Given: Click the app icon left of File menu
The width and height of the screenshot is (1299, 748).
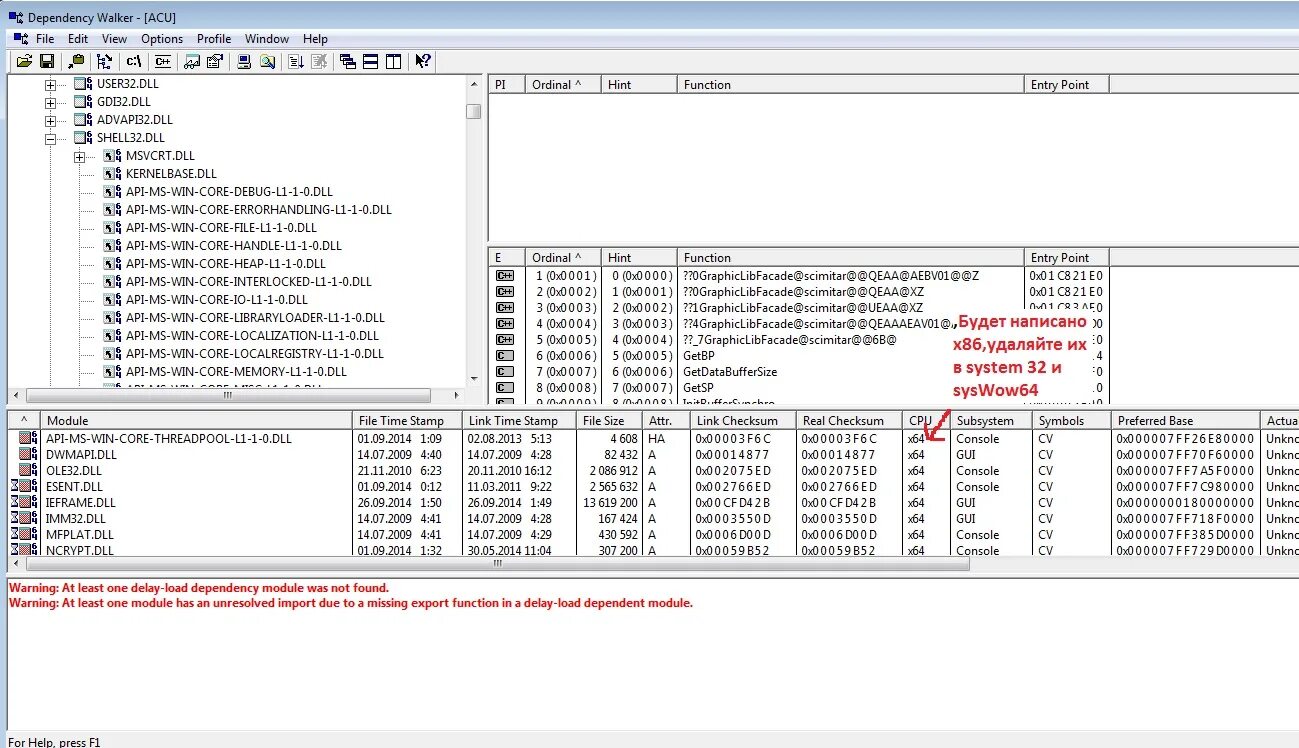Looking at the screenshot, I should tap(19, 39).
